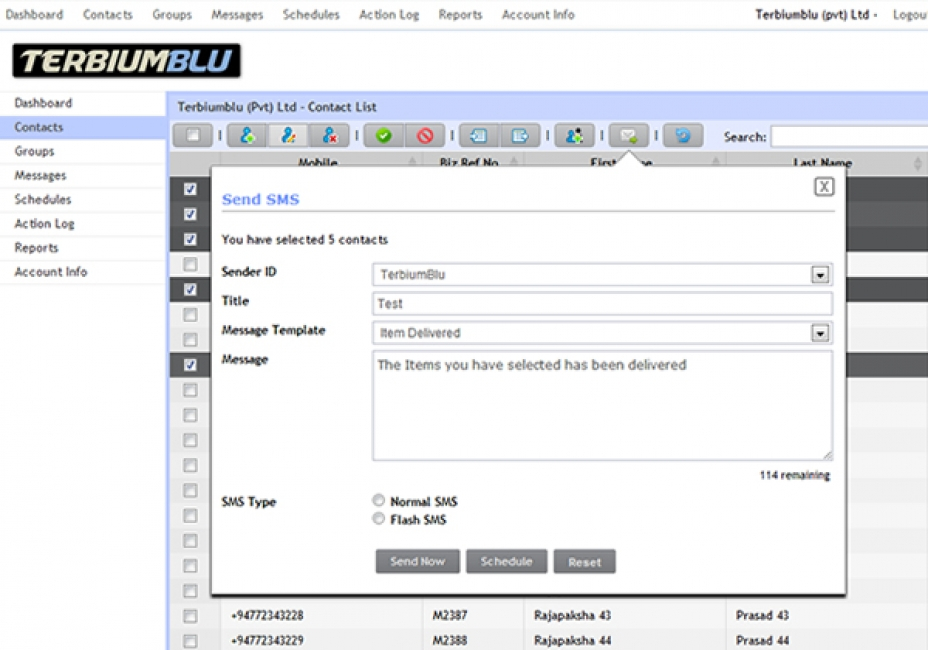Click the blue refresh list icon
This screenshot has height=650, width=928.
point(683,136)
